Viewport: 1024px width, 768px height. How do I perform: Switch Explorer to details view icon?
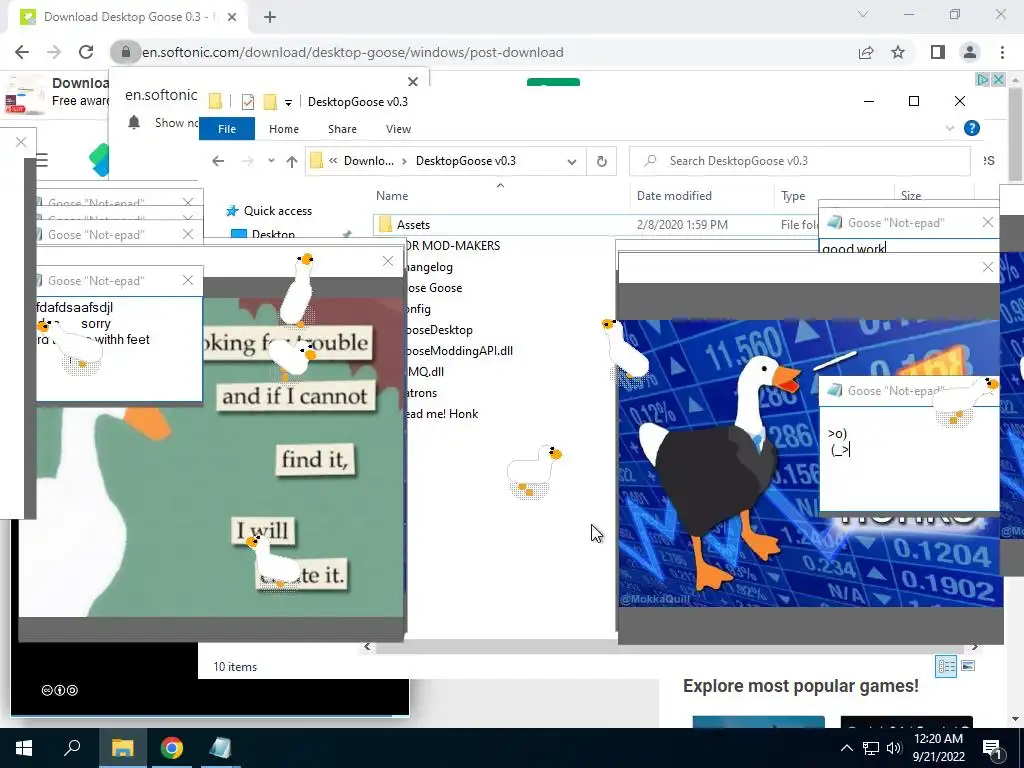click(946, 666)
